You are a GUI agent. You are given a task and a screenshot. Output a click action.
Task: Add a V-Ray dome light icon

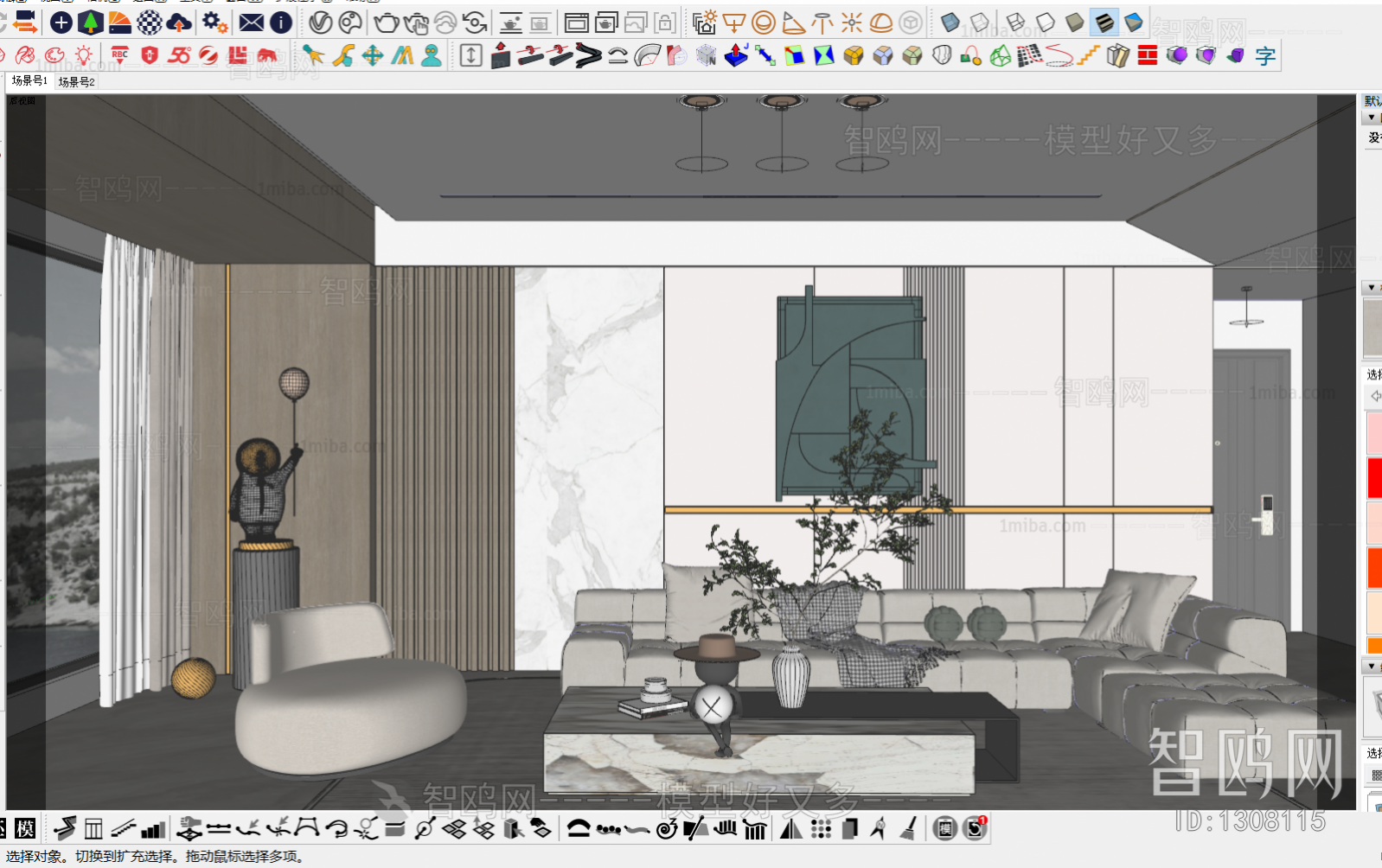(881, 22)
